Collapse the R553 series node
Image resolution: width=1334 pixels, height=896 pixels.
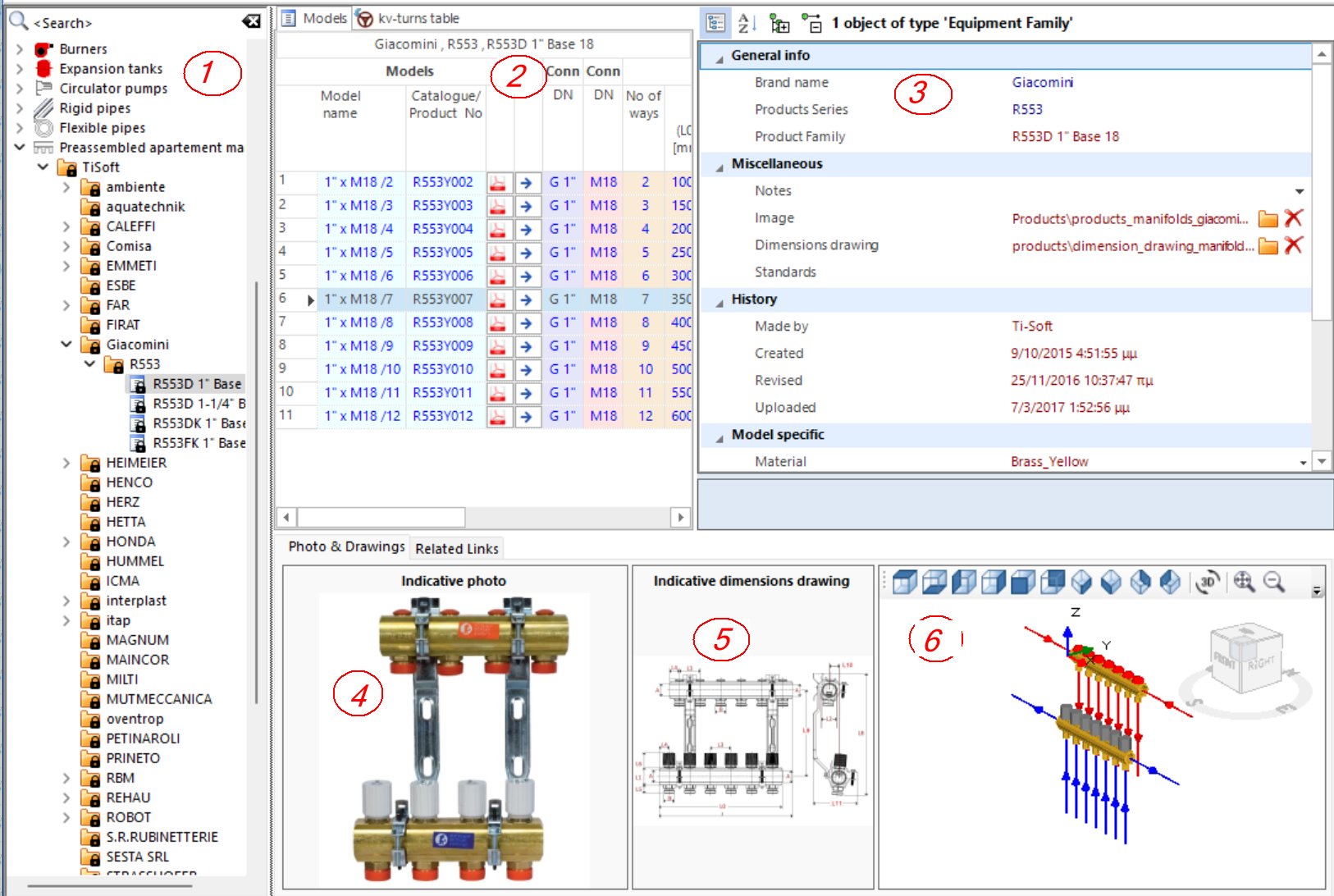(x=90, y=364)
